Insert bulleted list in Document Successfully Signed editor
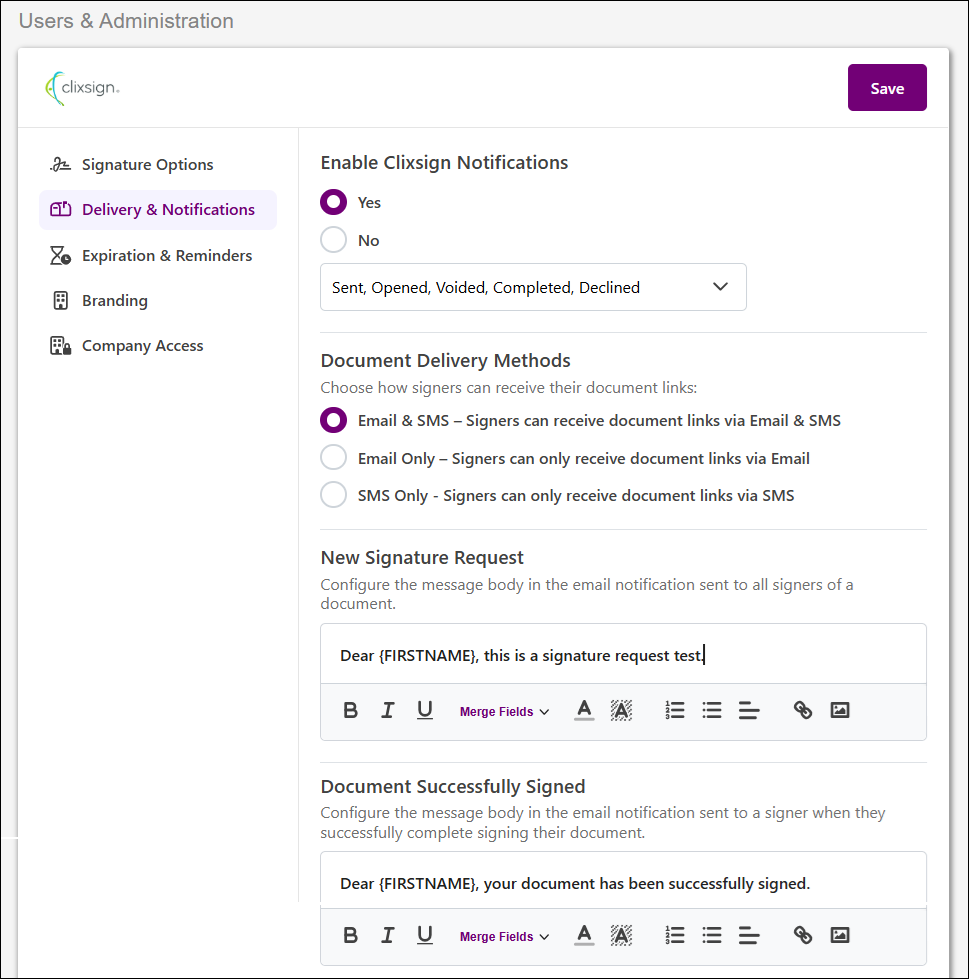The height and width of the screenshot is (979, 969). click(712, 935)
